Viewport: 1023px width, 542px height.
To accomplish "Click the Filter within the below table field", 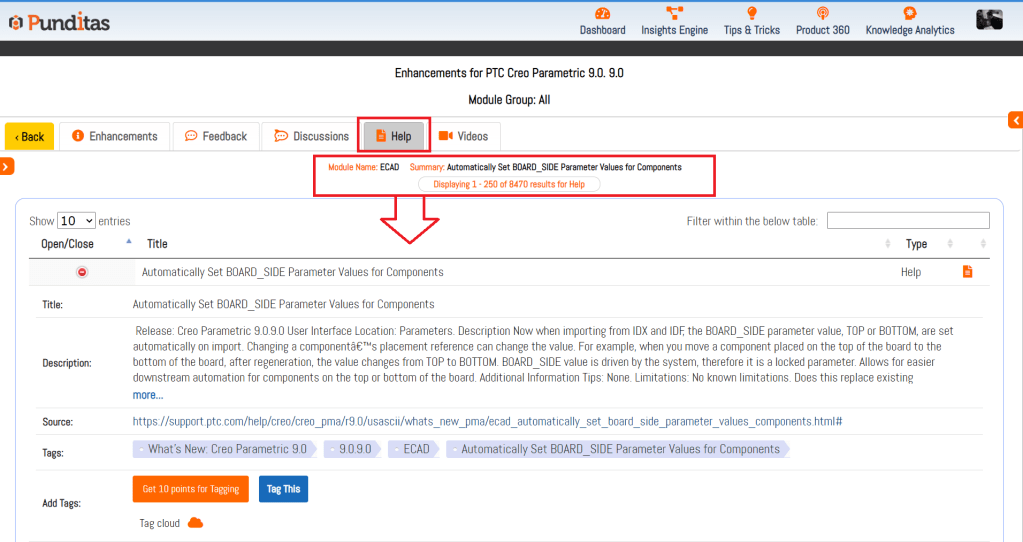I will [907, 221].
